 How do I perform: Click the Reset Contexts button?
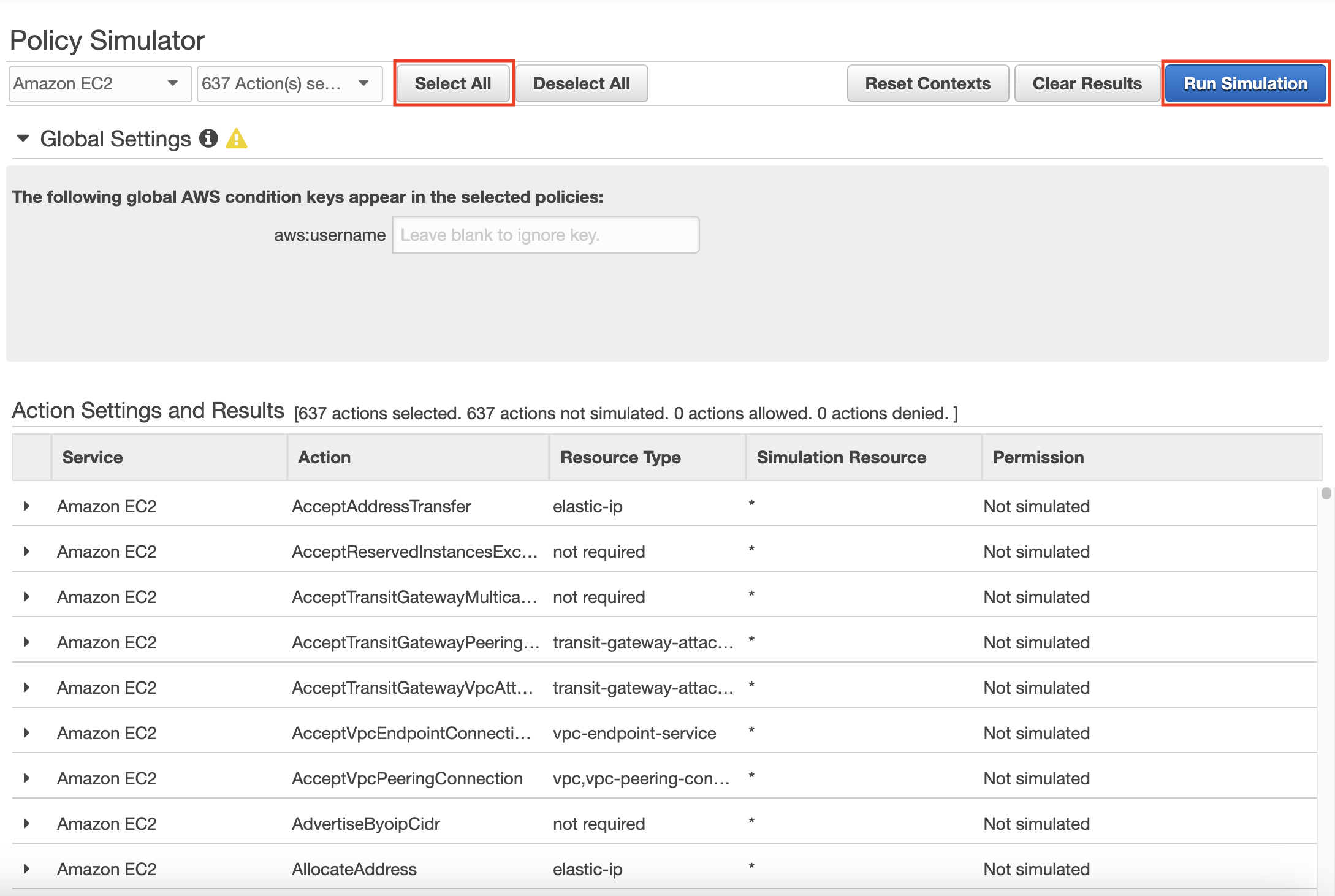pyautogui.click(x=927, y=83)
